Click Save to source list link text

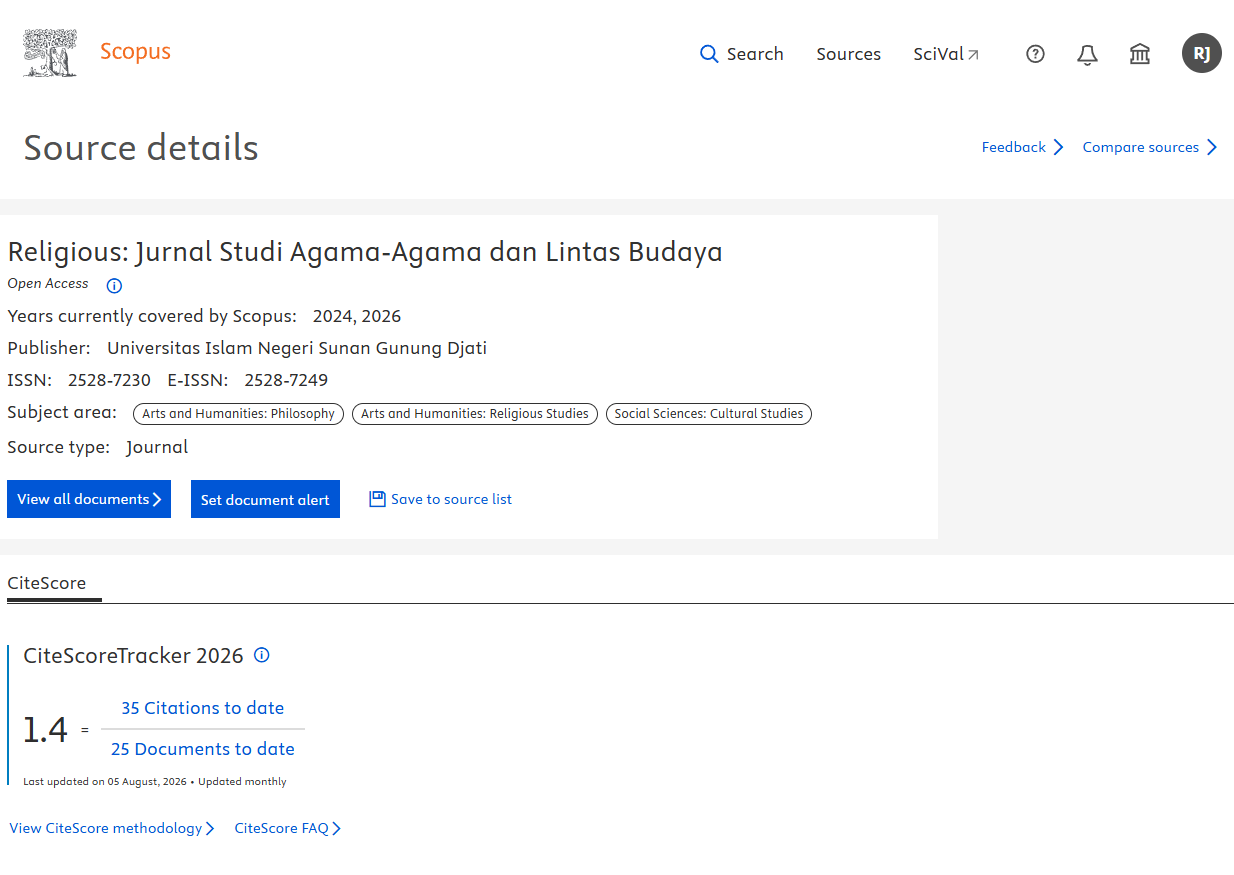[x=451, y=499]
